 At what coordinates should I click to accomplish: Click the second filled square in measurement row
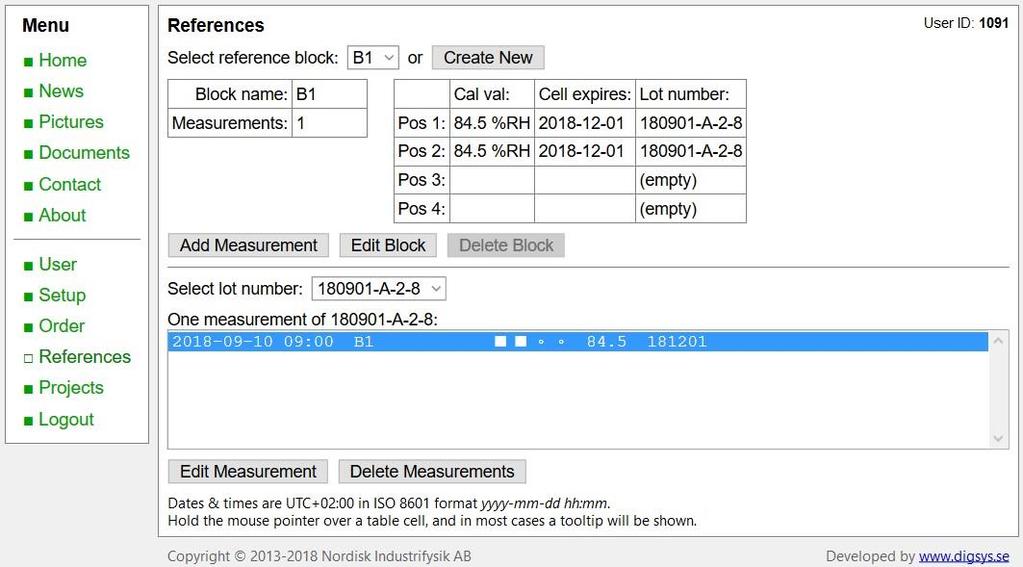521,341
